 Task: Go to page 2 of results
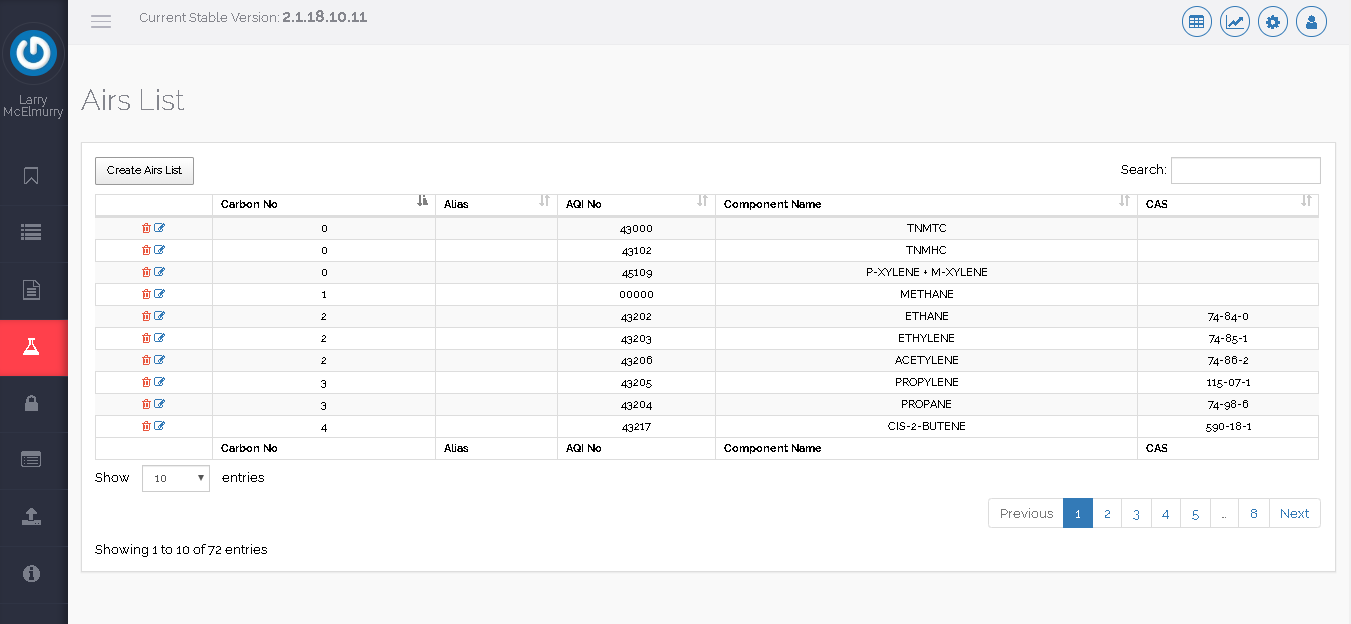(x=1107, y=513)
